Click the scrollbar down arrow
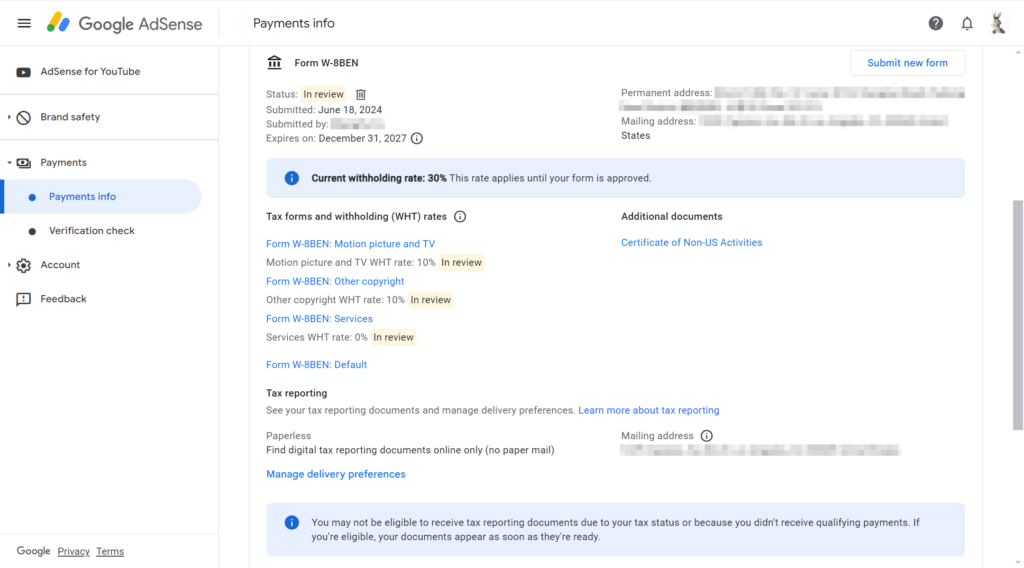 [1017, 561]
